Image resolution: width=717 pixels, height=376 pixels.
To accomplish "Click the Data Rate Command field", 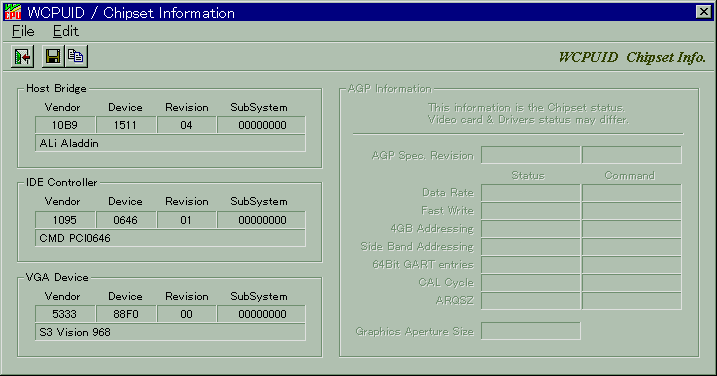I will pos(631,193).
